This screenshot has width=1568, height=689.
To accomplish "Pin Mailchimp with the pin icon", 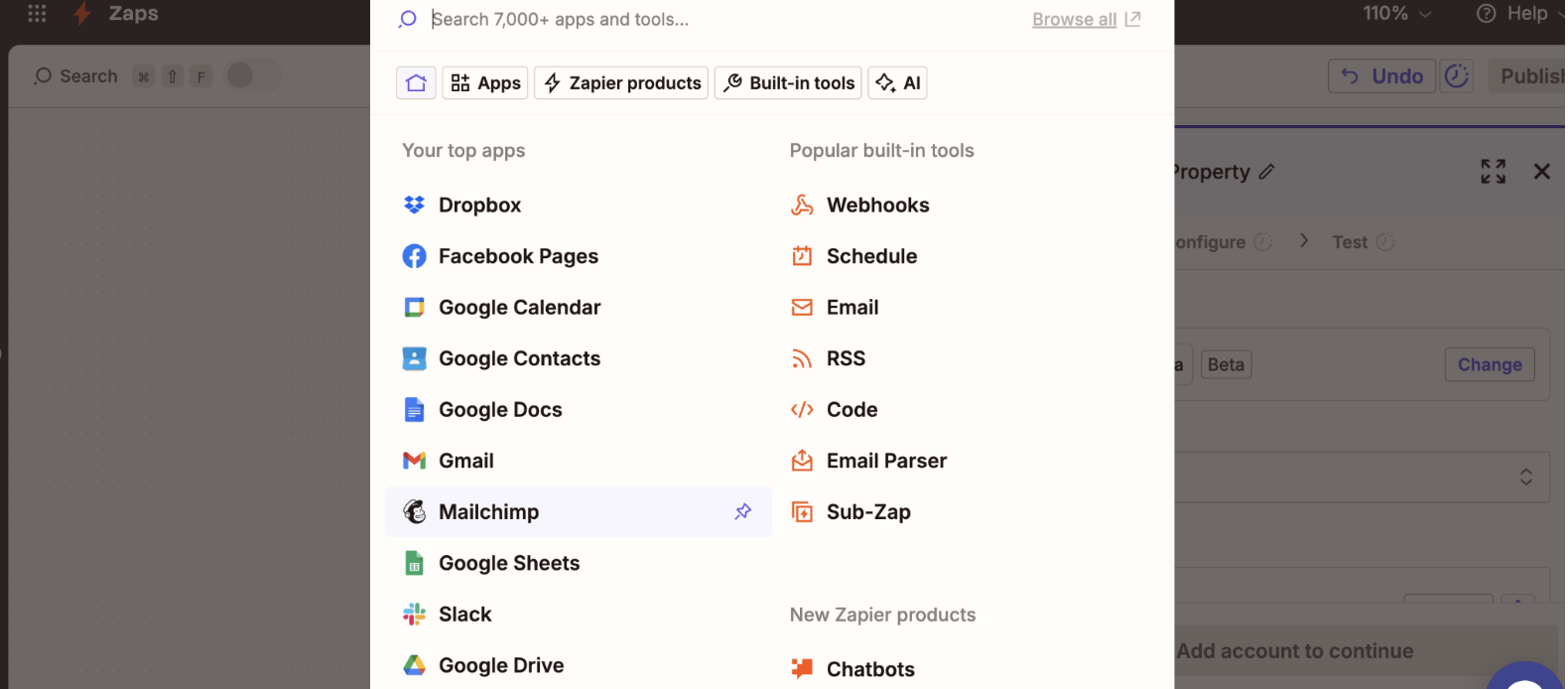I will point(742,511).
